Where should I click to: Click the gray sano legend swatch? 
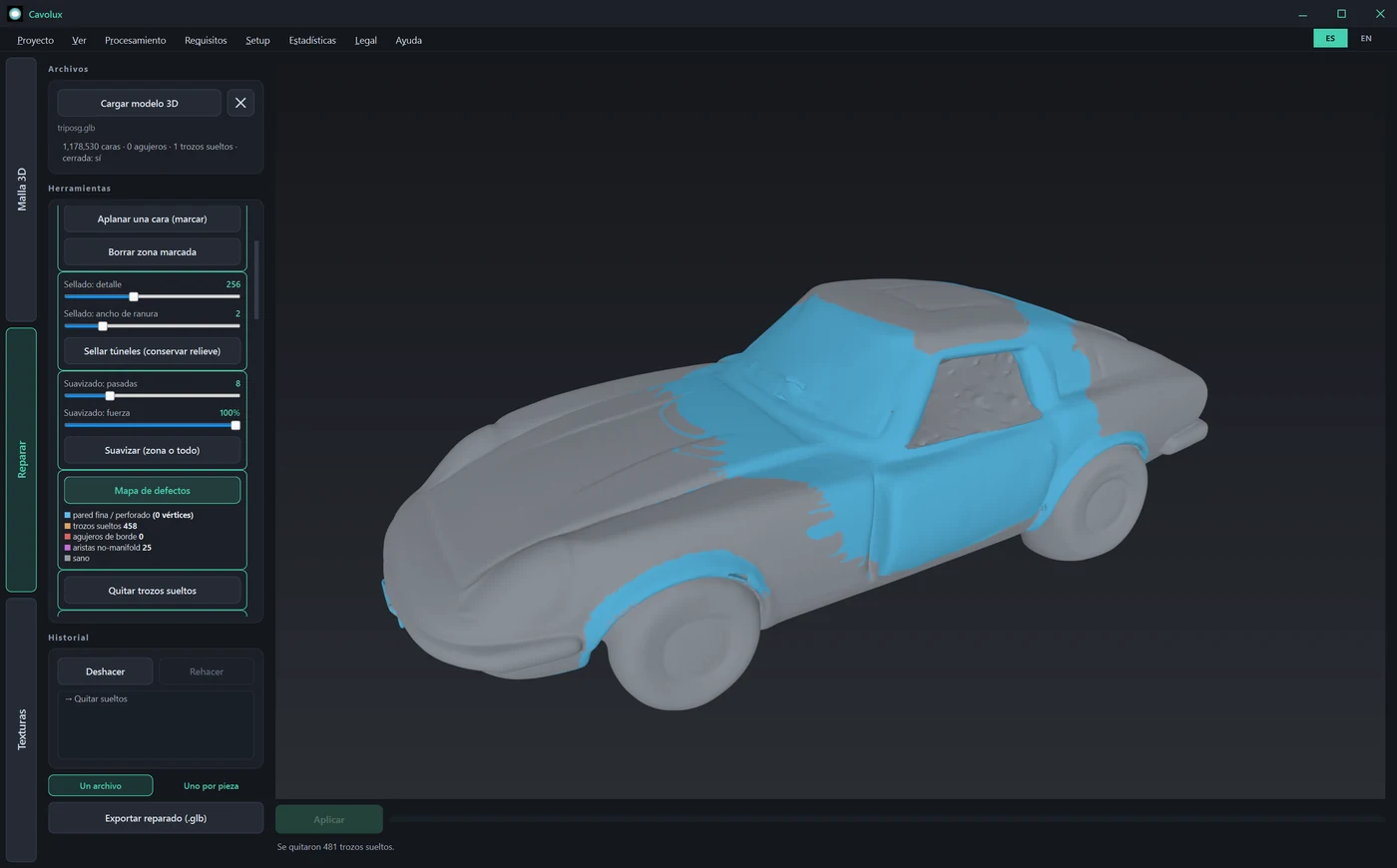point(68,559)
